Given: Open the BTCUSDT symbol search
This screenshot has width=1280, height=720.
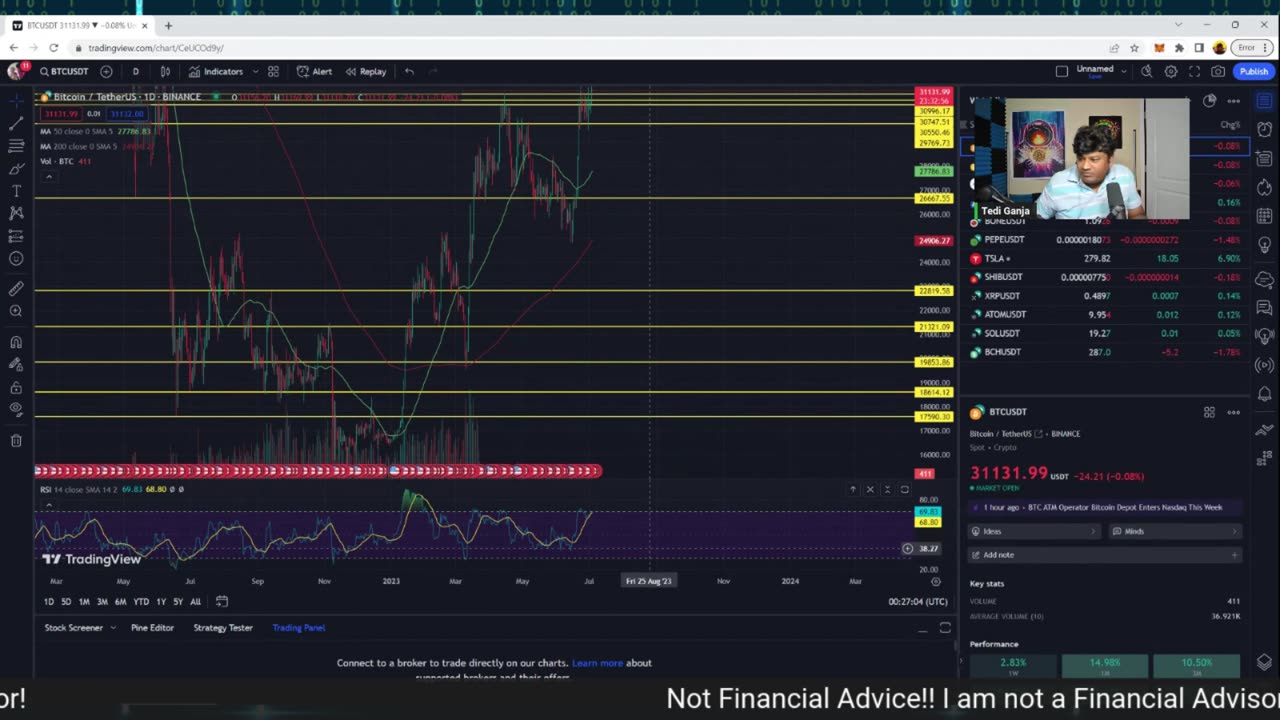Looking at the screenshot, I should pyautogui.click(x=65, y=71).
